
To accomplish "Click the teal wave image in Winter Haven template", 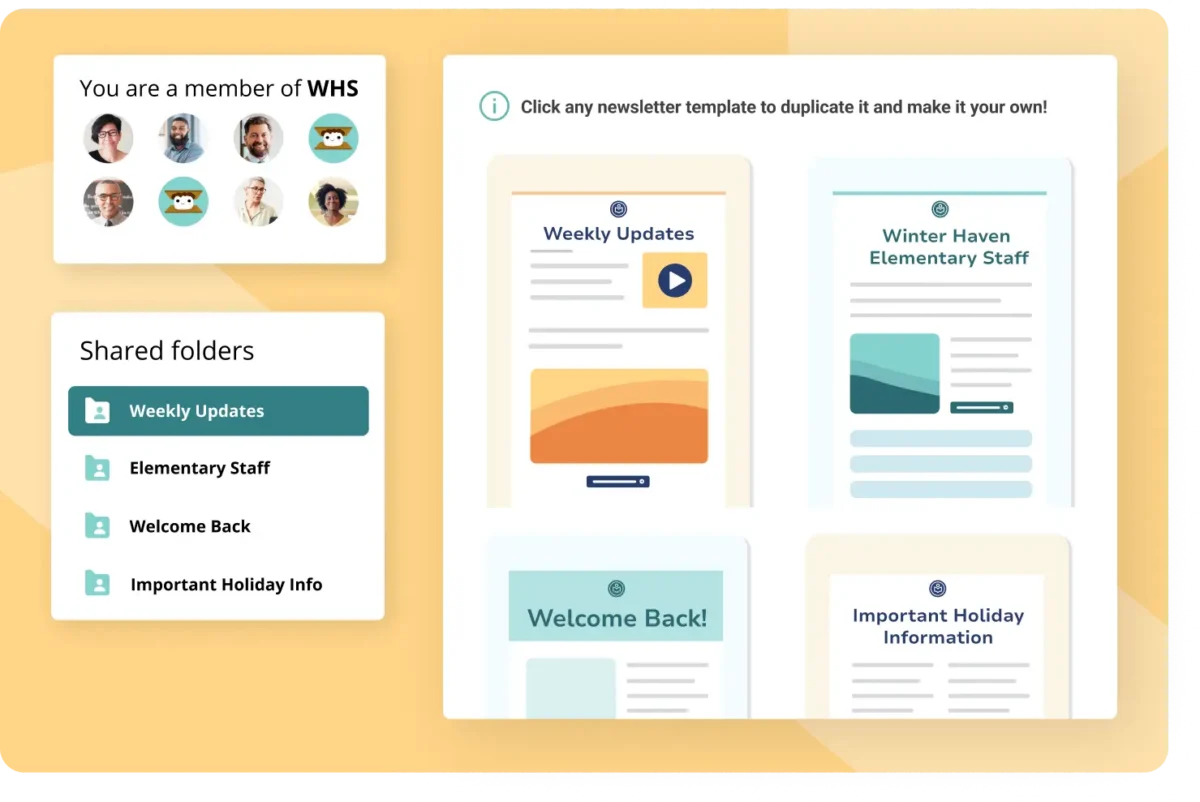I will pos(895,374).
